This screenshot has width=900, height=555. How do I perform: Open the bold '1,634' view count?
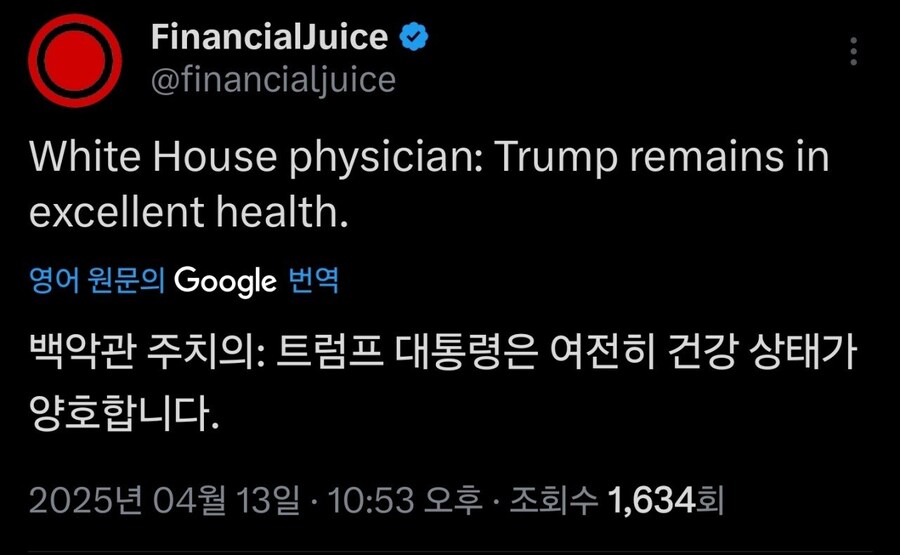[651, 499]
